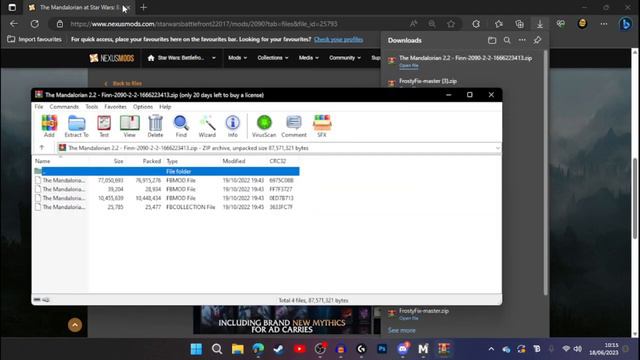Open browser extensions icon
The width and height of the screenshot is (640, 360).
coord(476,24)
